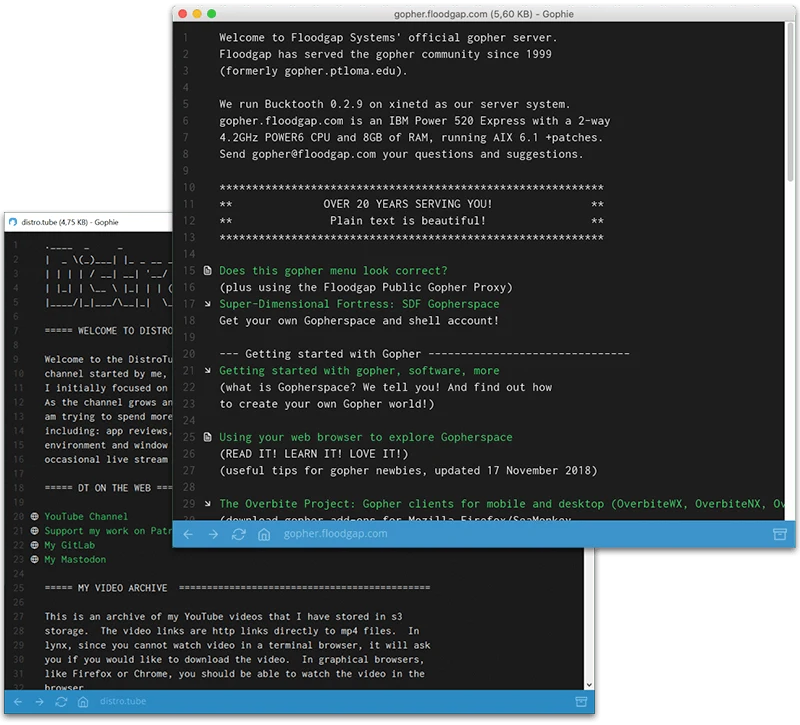800x725 pixels.
Task: Click the globe icon beside 'Support my work'
Action: (34, 531)
